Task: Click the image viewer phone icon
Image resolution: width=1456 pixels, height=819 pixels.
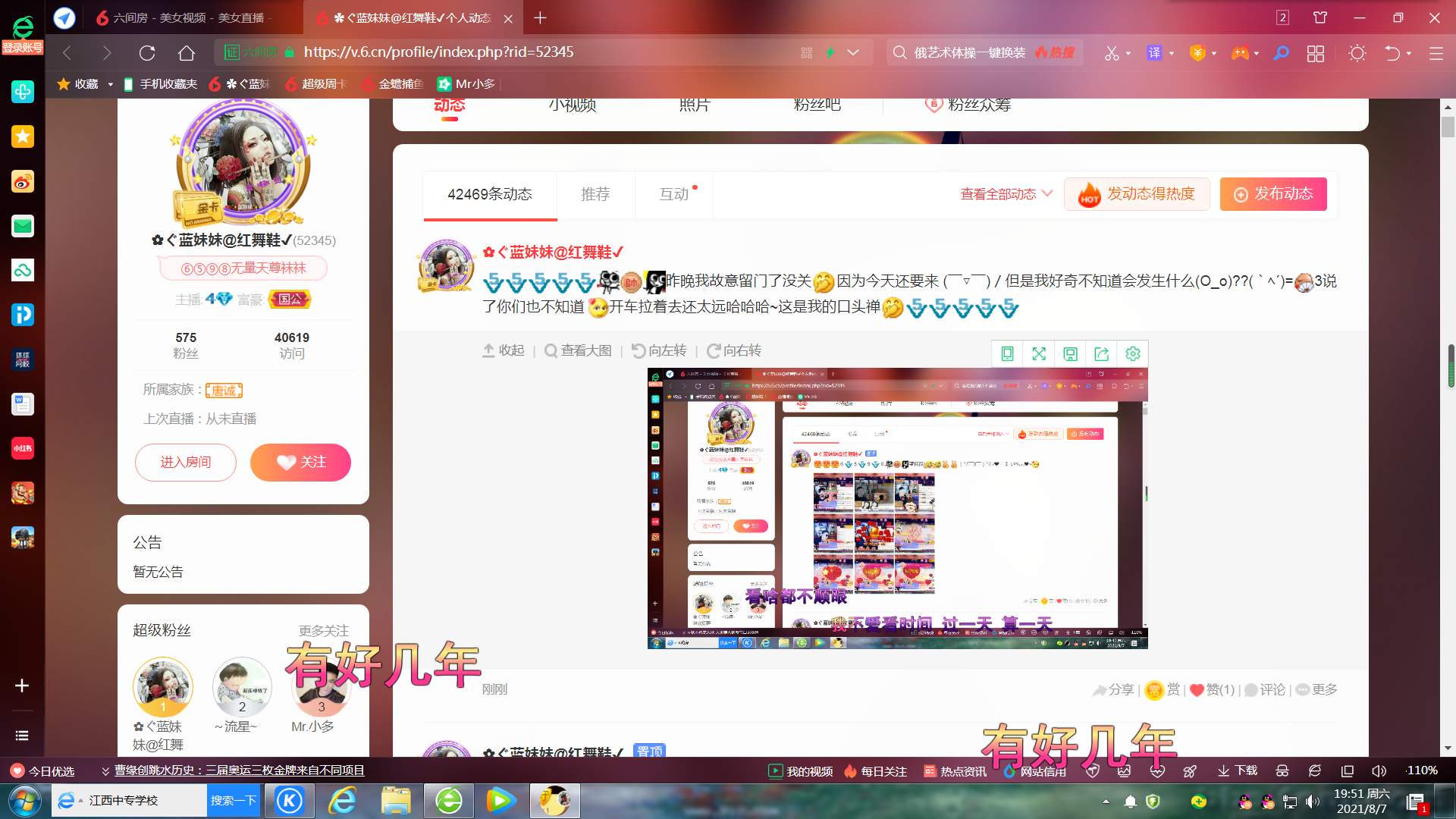Action: pyautogui.click(x=1008, y=354)
